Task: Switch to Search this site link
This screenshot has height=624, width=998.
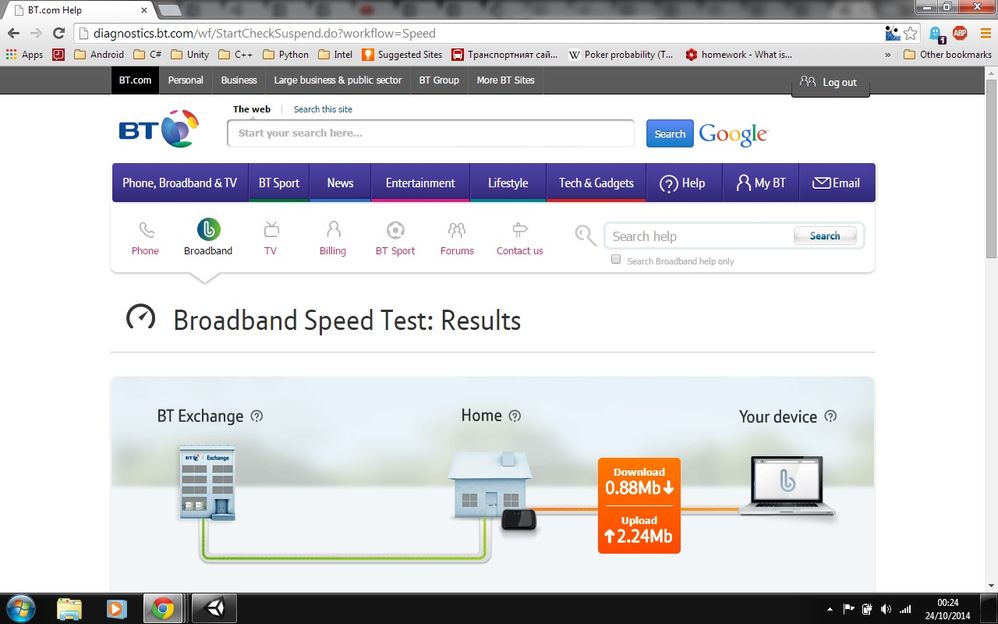Action: pos(323,109)
